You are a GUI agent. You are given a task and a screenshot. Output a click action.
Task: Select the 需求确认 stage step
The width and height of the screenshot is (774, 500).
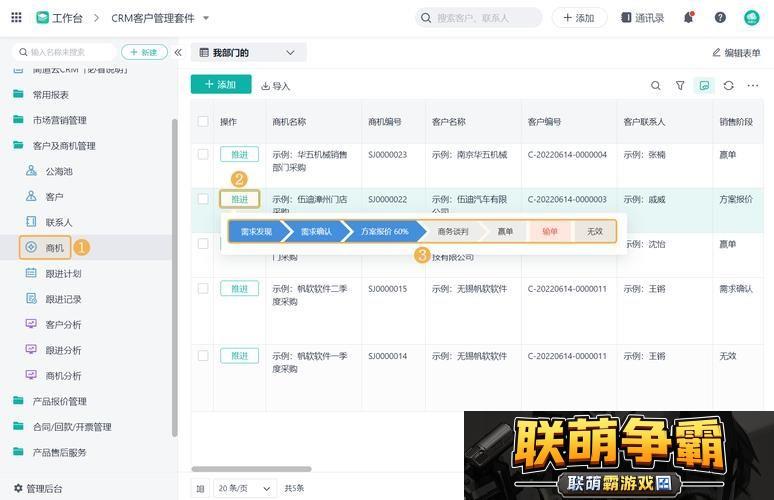(316, 231)
